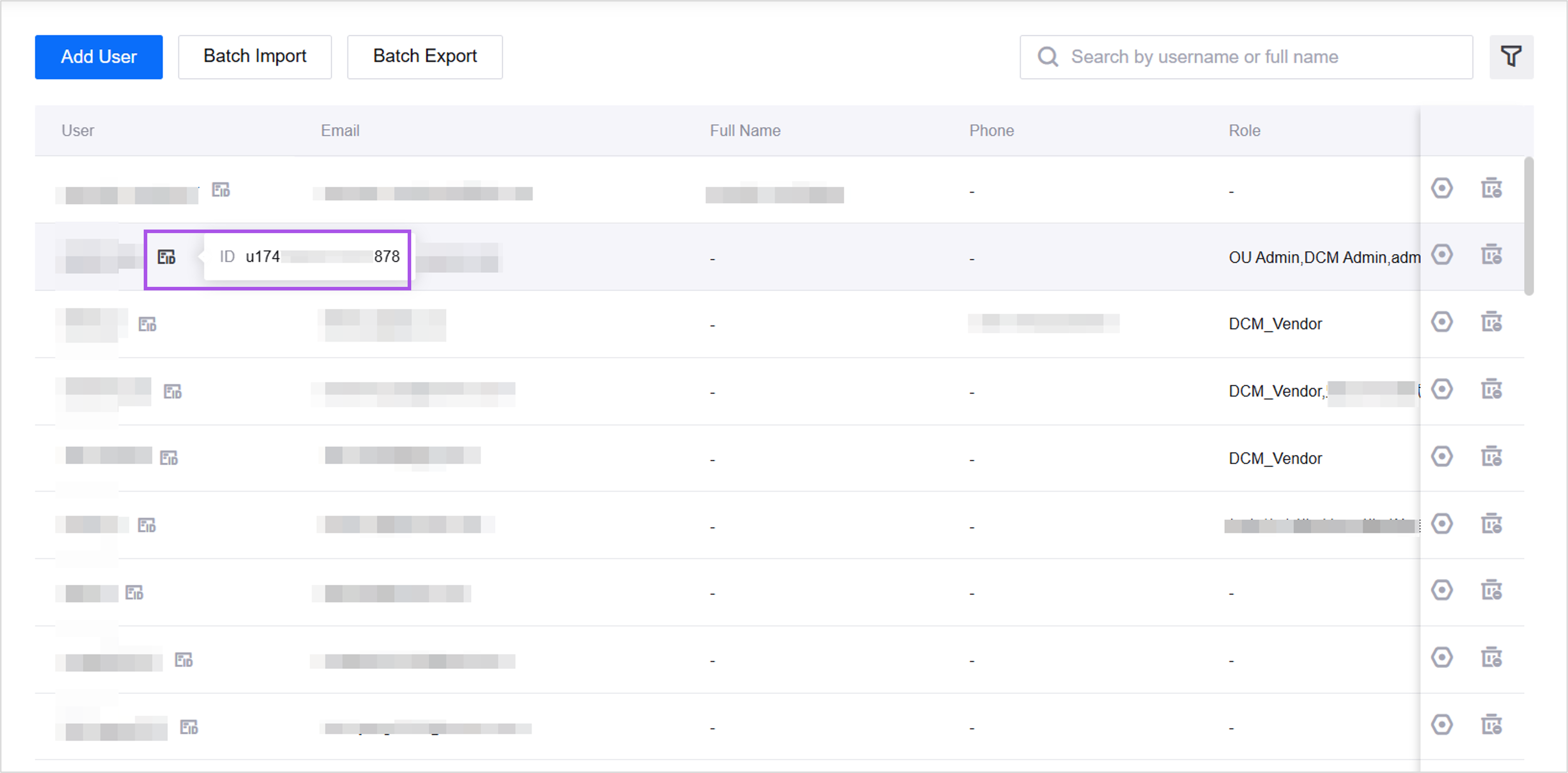Image resolution: width=1568 pixels, height=773 pixels.
Task: Click the filter funnel icon
Action: coord(1511,57)
